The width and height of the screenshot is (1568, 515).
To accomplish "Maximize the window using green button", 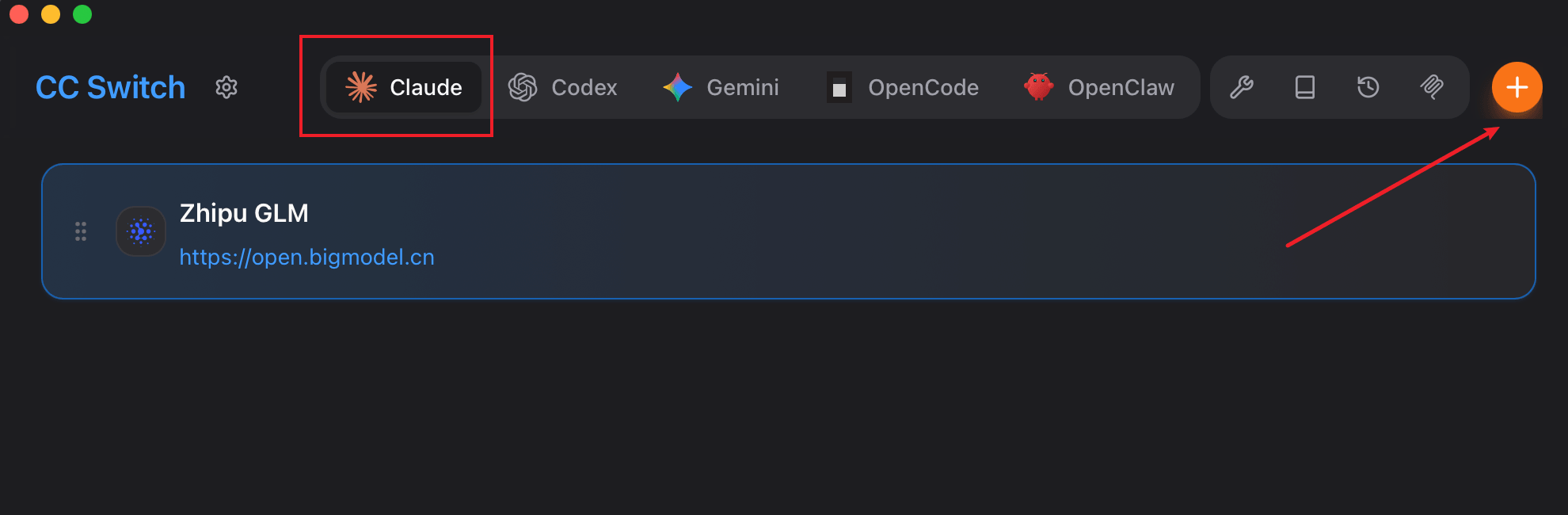I will 82,14.
